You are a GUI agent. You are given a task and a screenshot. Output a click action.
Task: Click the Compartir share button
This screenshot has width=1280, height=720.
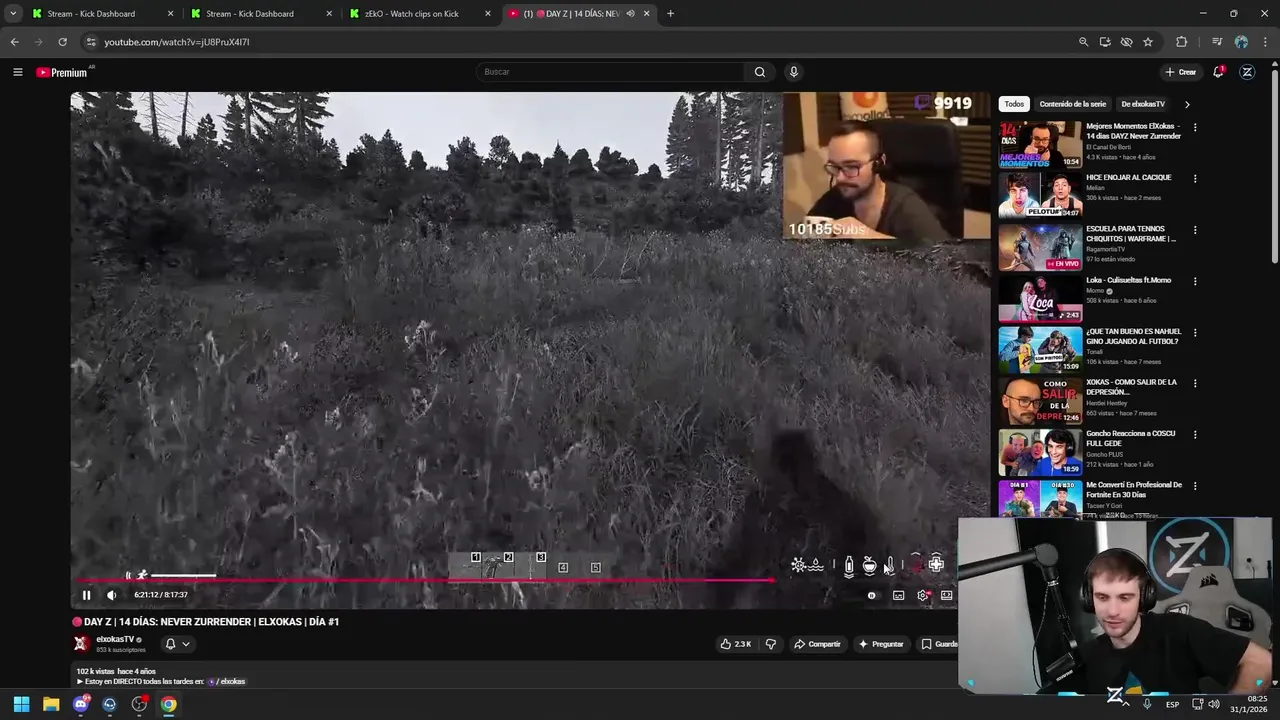click(x=817, y=644)
